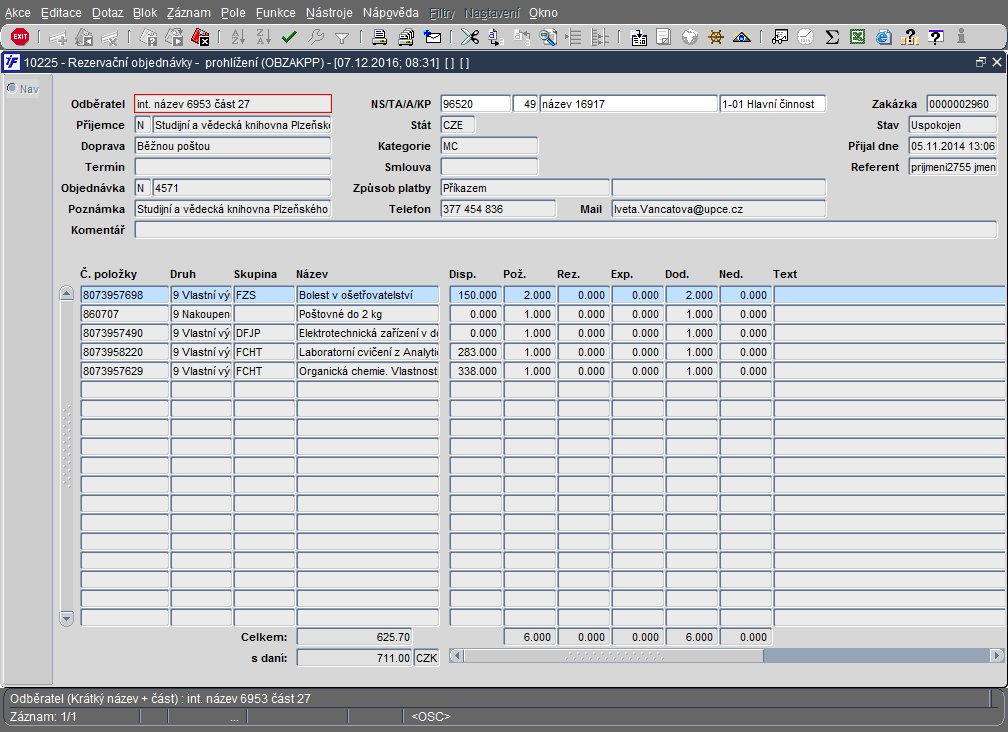This screenshot has height=732, width=1008.
Task: Click the horizontal scrollbar thumb
Action: coord(613,656)
